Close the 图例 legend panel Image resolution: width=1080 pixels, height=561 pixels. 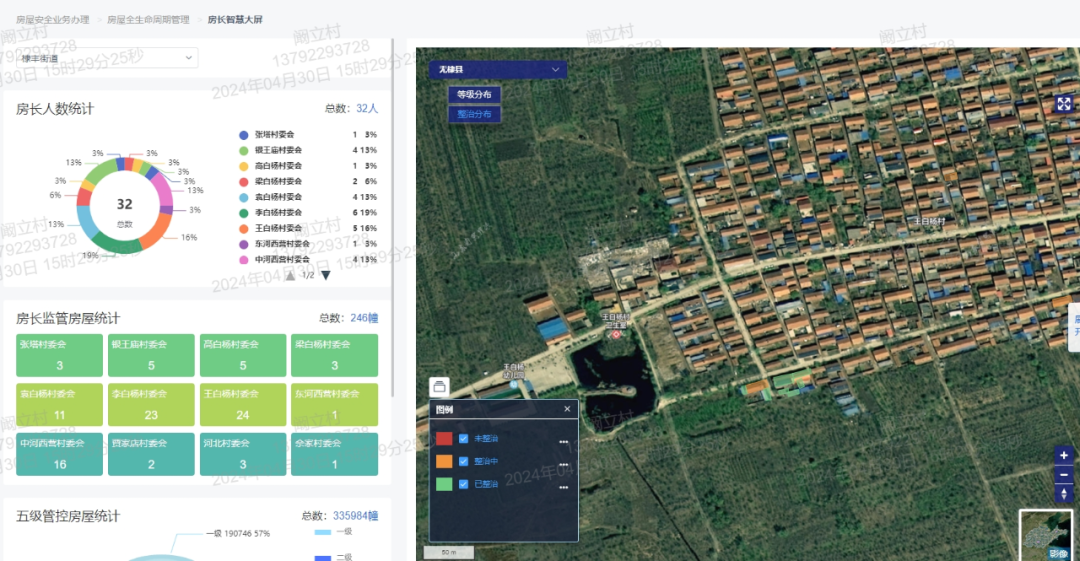coord(567,409)
